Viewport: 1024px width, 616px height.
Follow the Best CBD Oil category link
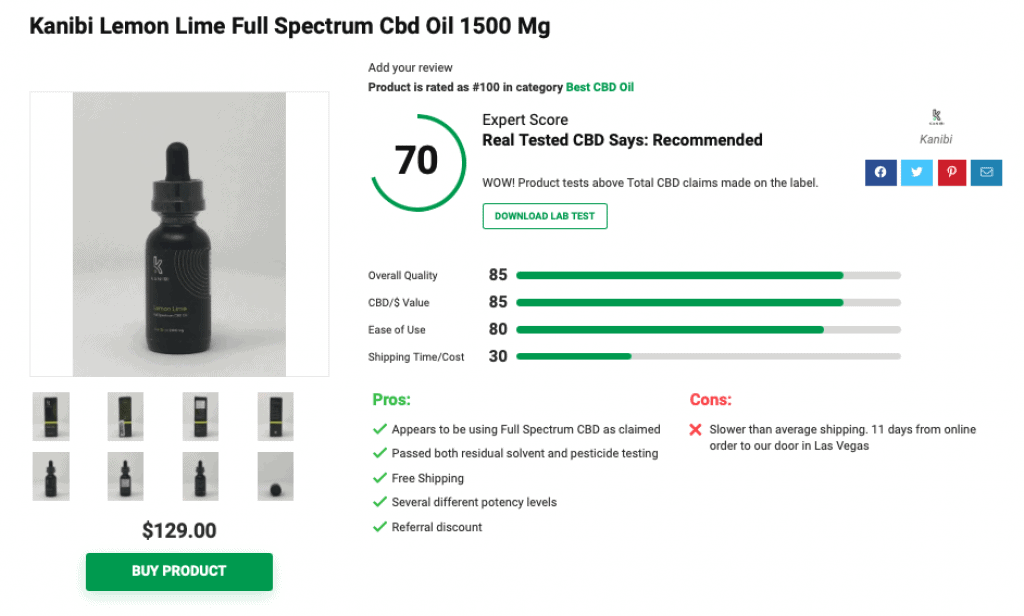coord(599,87)
